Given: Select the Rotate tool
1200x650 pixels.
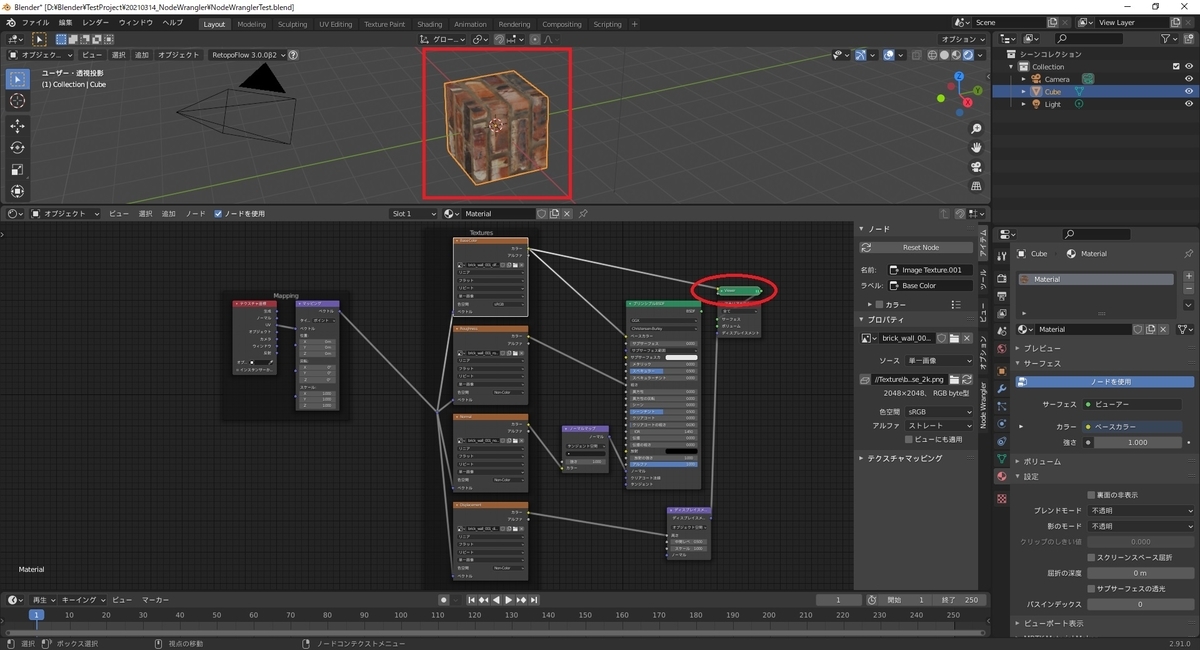Looking at the screenshot, I should click(x=17, y=148).
